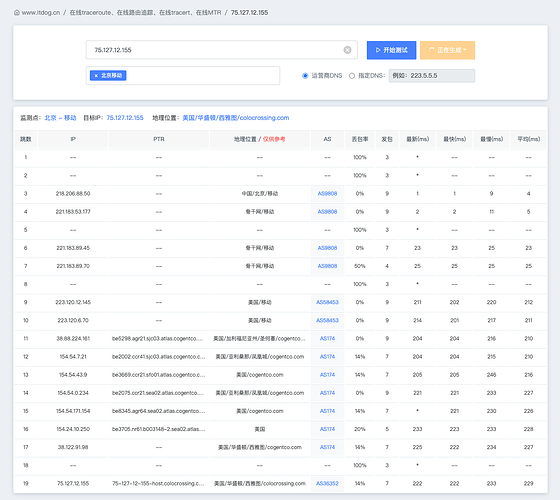Image resolution: width=560 pixels, height=500 pixels.
Task: Open the target IP 75.127.12.155 link in the results panel
Action: point(125,118)
